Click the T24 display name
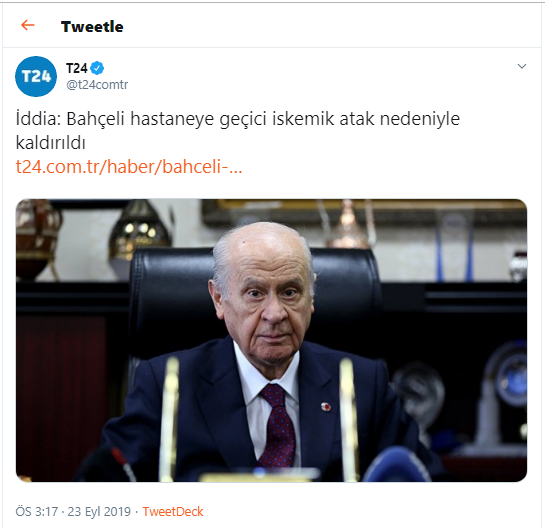This screenshot has width=545, height=528. (77, 68)
